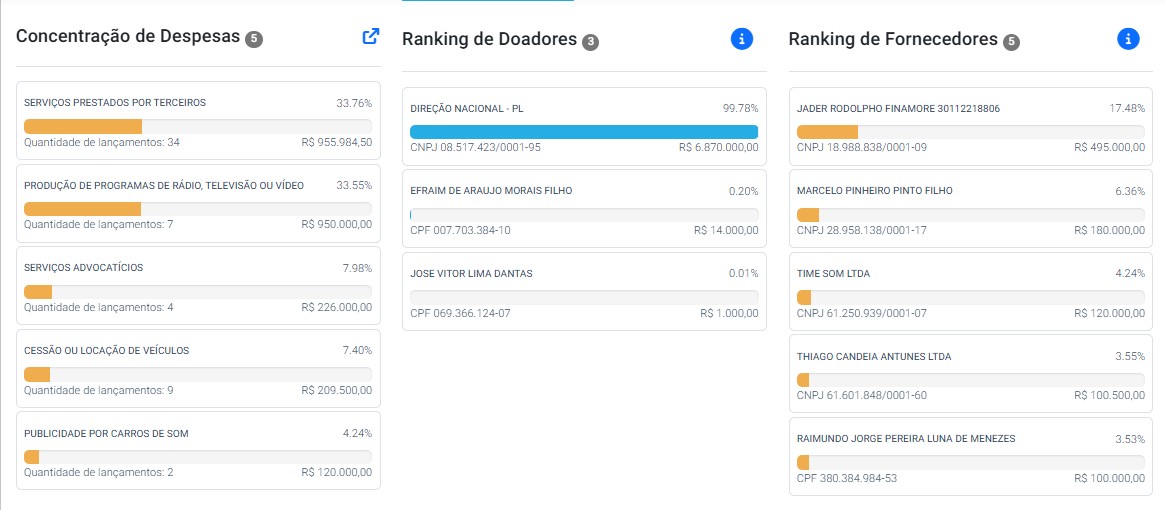Select the TIME SOM LTDA supplier
Viewport: 1165px width, 510px height.
click(970, 291)
